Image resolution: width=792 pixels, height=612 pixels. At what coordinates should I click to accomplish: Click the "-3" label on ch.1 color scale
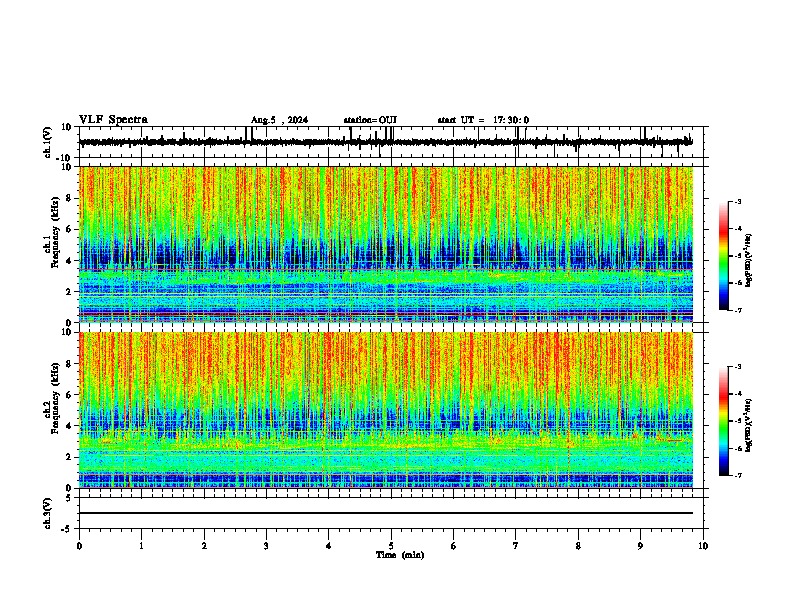point(737,201)
